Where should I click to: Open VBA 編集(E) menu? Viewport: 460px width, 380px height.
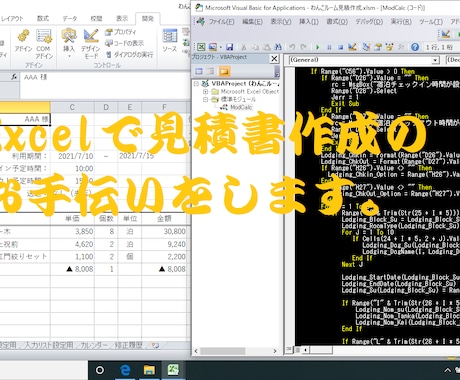pos(252,22)
